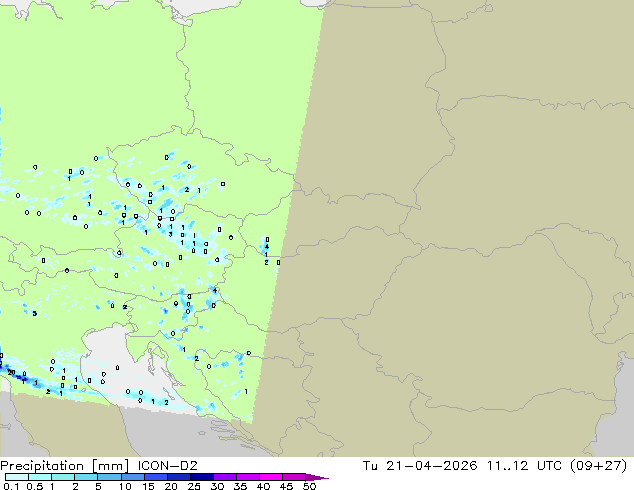Click the 'ICON-D2' model label

(x=167, y=466)
